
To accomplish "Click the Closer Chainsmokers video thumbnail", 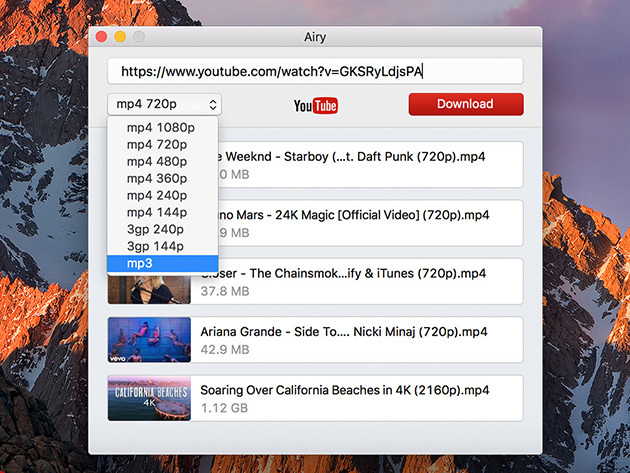I will pyautogui.click(x=149, y=289).
